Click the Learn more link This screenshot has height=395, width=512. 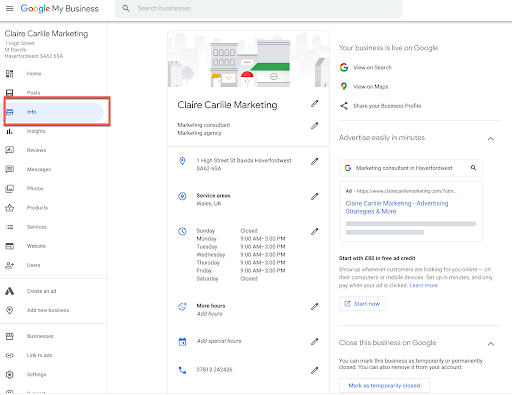424,285
